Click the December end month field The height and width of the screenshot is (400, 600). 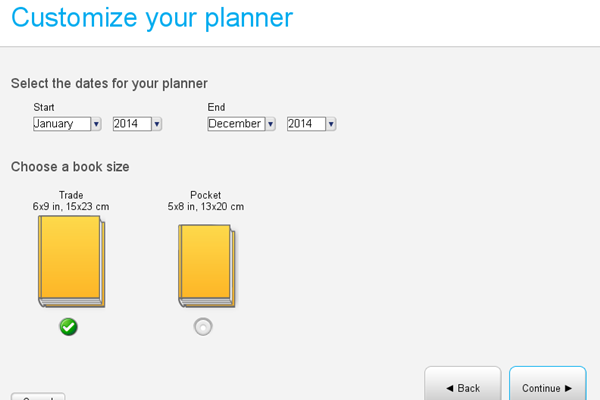tap(236, 124)
